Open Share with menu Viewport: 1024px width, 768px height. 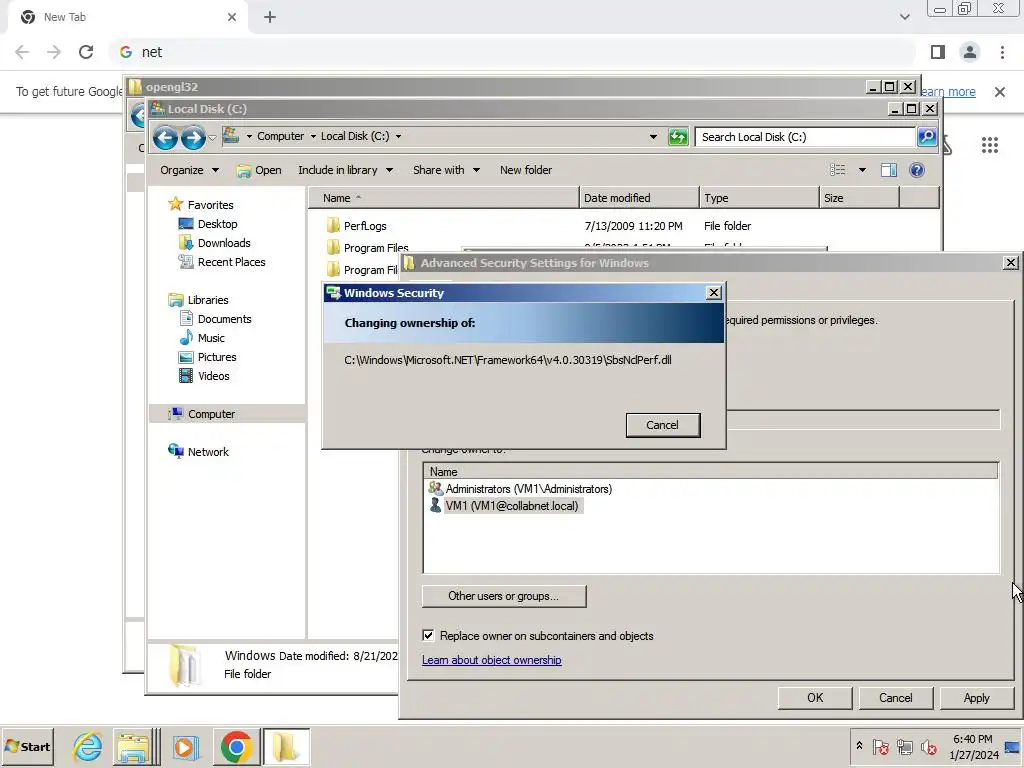[446, 170]
